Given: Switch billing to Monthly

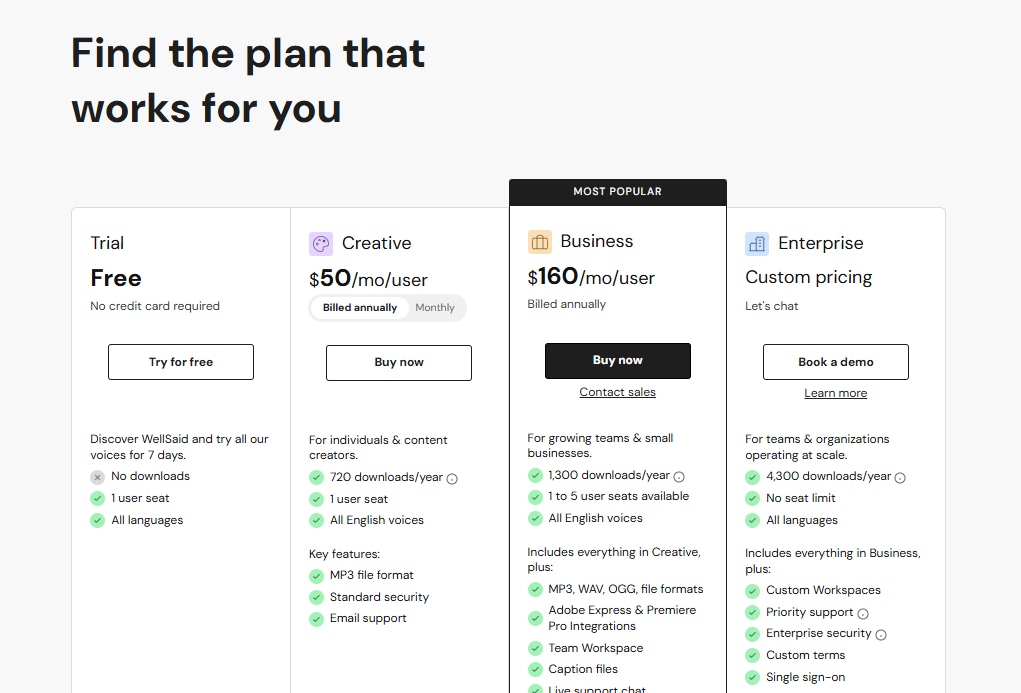Looking at the screenshot, I should pos(434,308).
